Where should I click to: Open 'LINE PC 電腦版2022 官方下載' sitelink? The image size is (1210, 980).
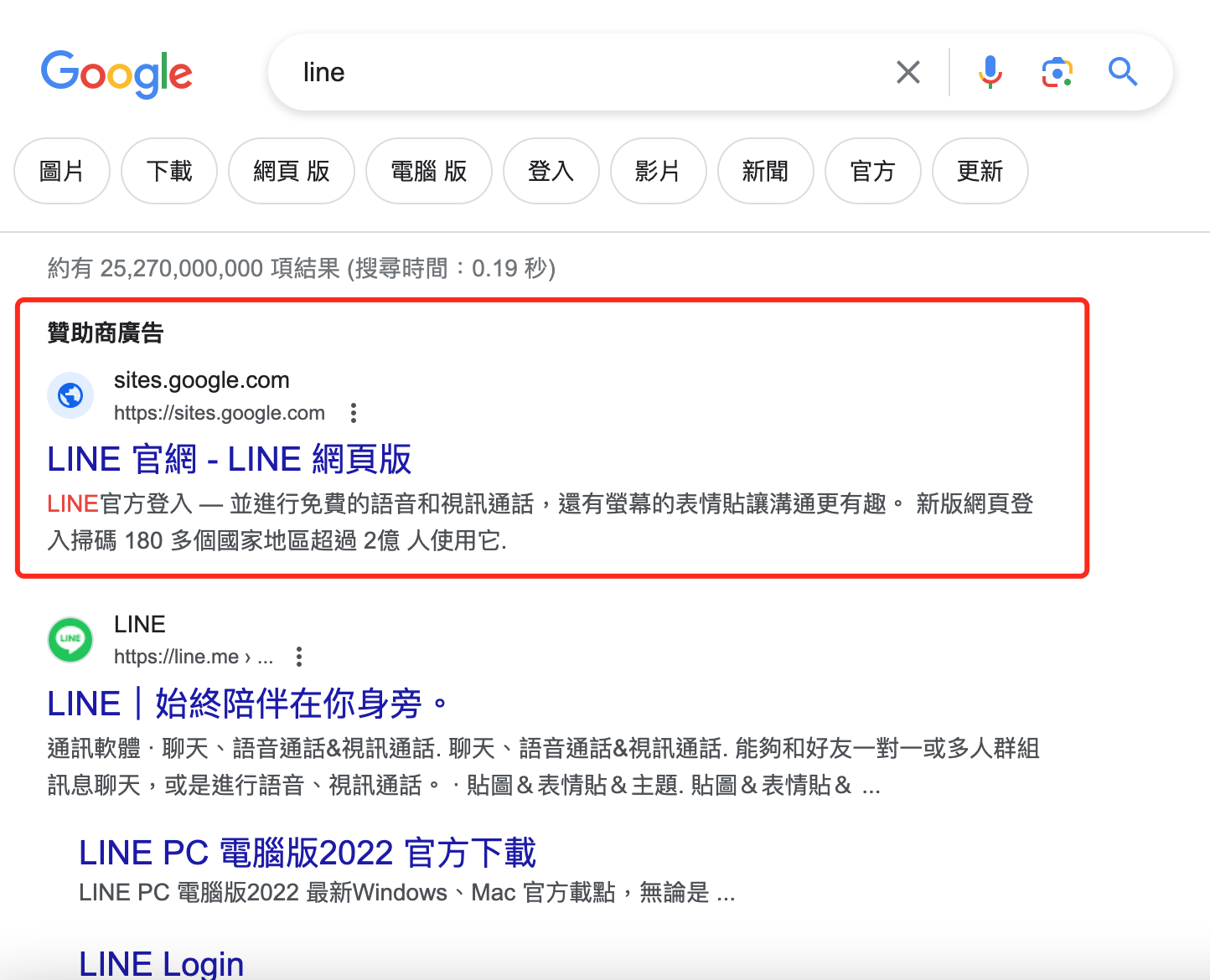[x=308, y=853]
